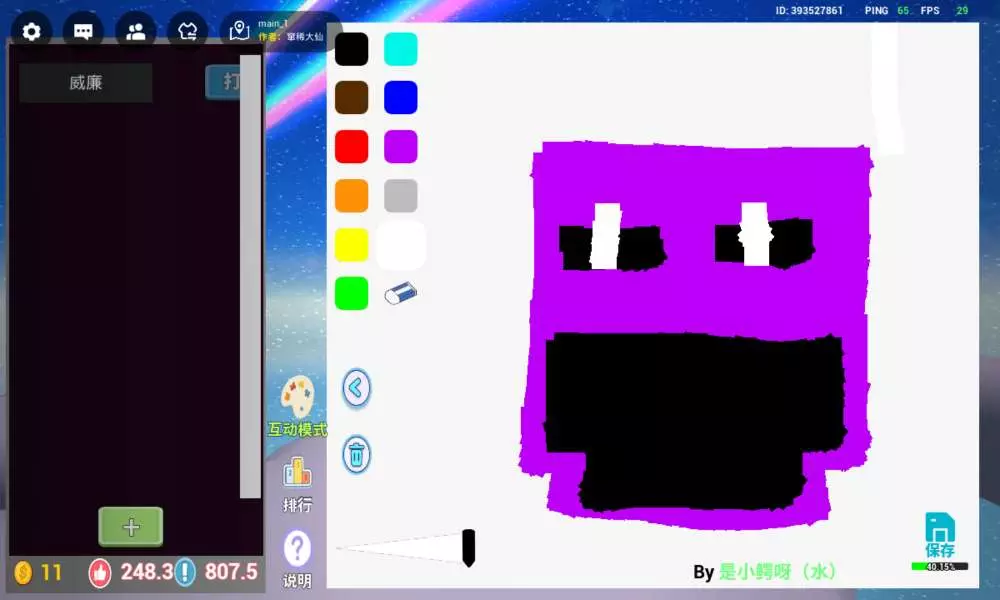This screenshot has width=1000, height=600.
Task: Click the brush size slider handle
Action: tap(468, 548)
